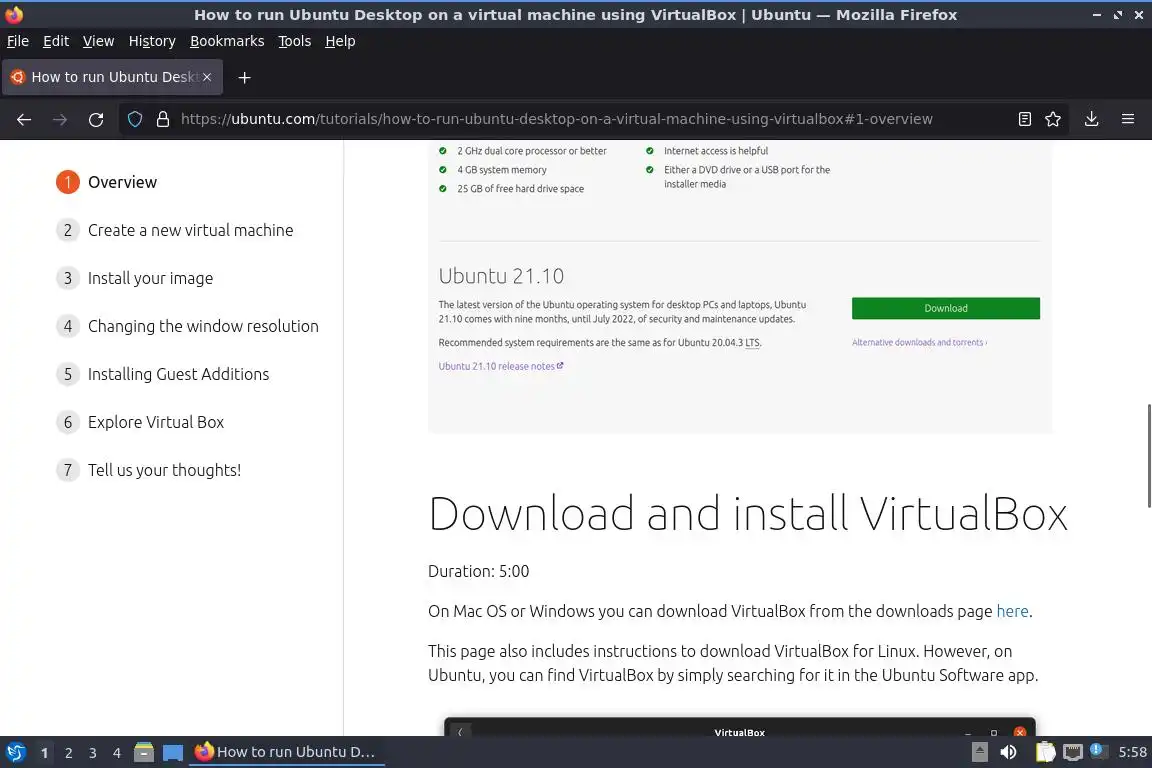Viewport: 1152px width, 768px height.
Task: Open the File menu
Action: click(x=18, y=41)
